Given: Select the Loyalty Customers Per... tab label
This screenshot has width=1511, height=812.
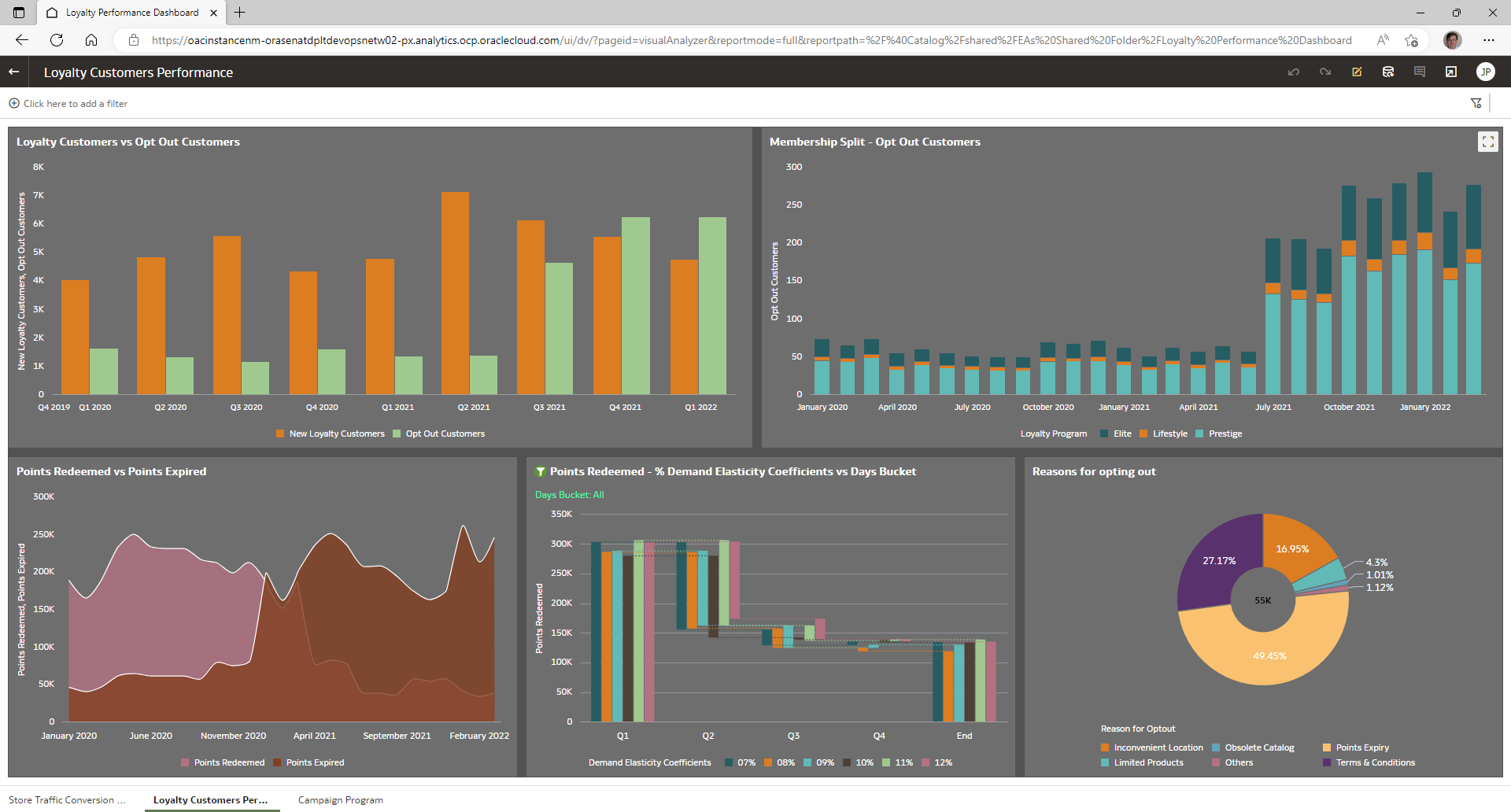Looking at the screenshot, I should tap(211, 799).
